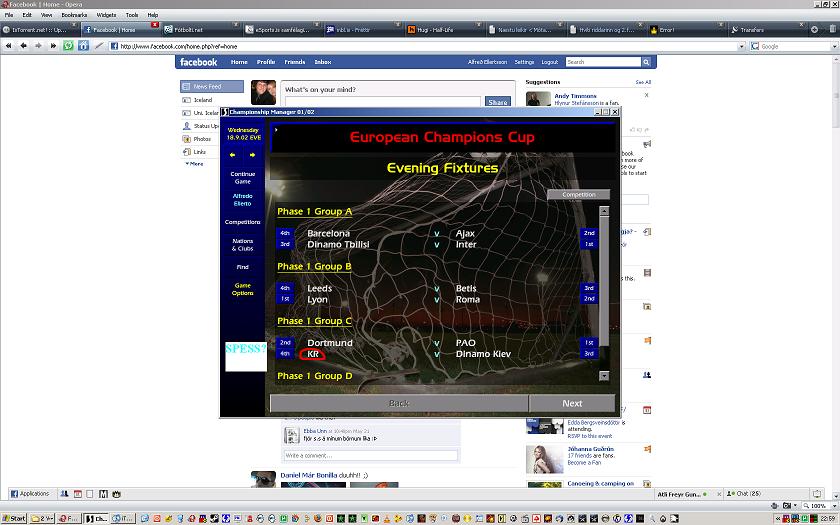Open Phase 1 Group B heading

click(x=314, y=266)
